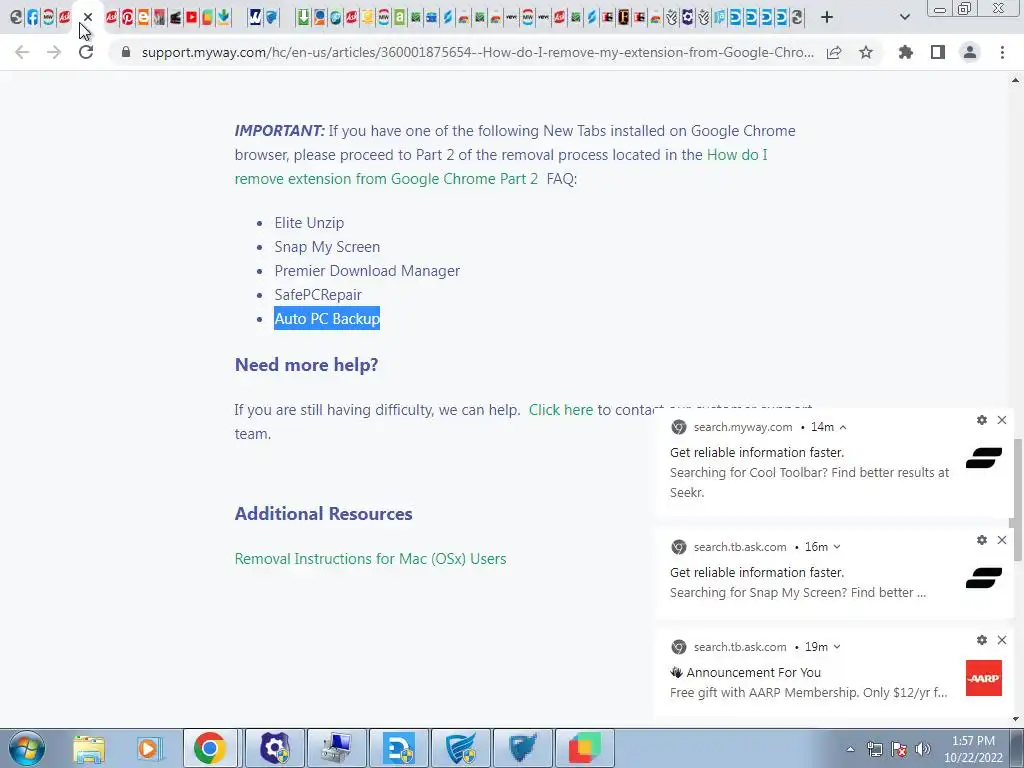Click the page vertical scrollbar thumb
The height and width of the screenshot is (768, 1024).
1017,500
